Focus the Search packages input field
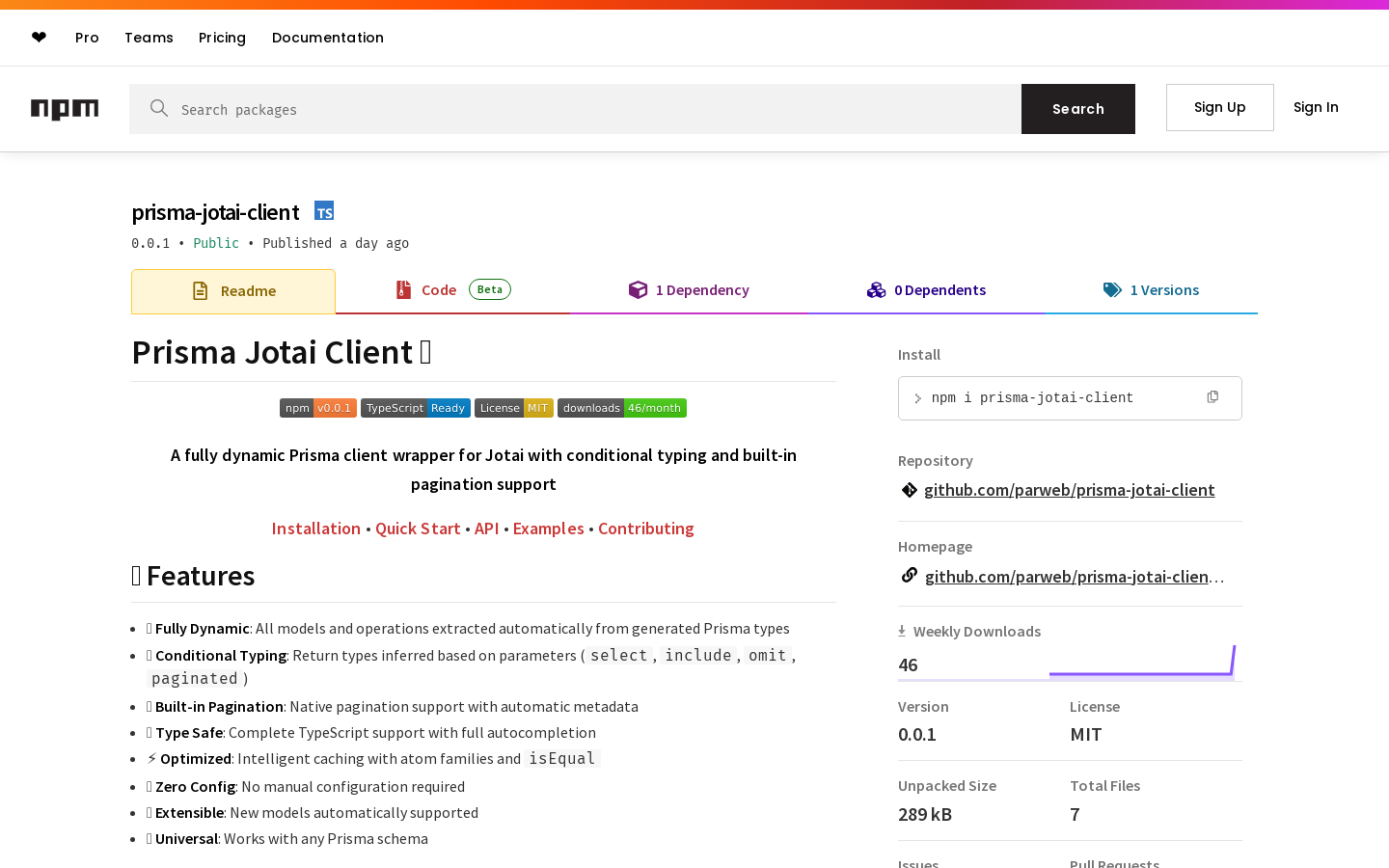This screenshot has height=868, width=1389. point(575,109)
